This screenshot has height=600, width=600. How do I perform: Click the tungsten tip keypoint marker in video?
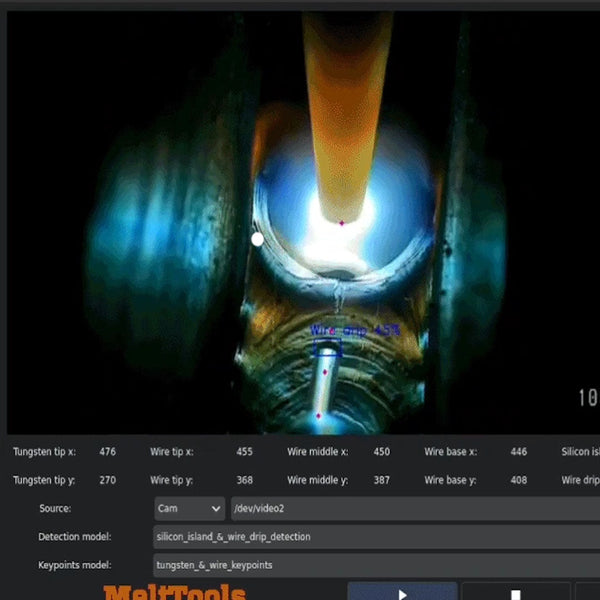click(342, 223)
